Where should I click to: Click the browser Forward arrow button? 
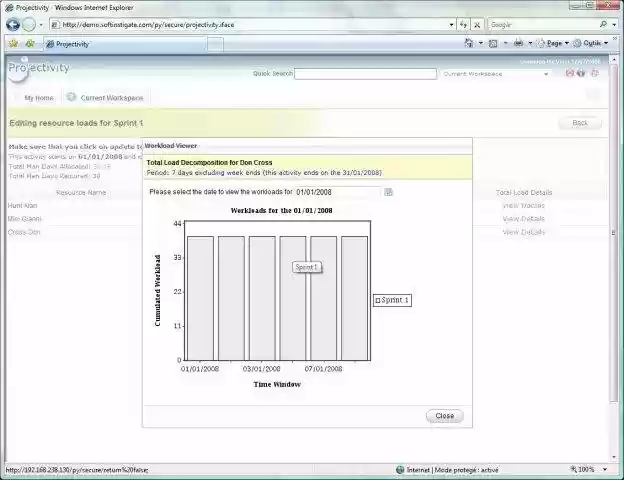click(29, 25)
